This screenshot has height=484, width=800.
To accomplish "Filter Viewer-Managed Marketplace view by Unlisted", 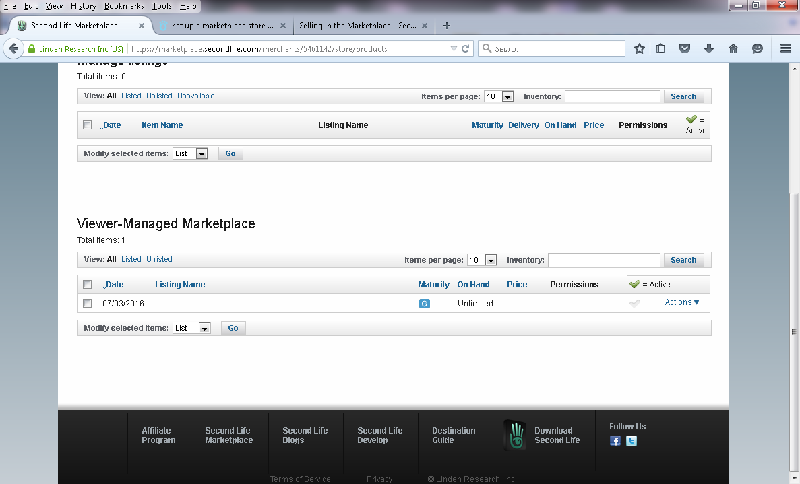I will [x=160, y=259].
